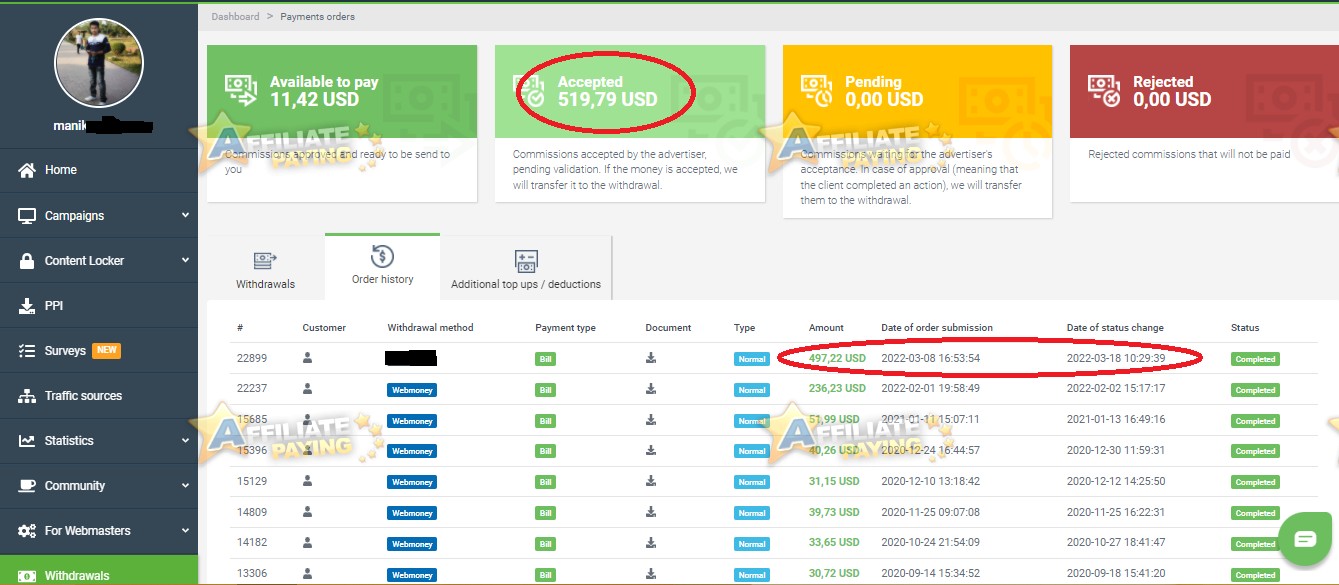
Task: Click the Available to pay cash icon
Action: [240, 90]
